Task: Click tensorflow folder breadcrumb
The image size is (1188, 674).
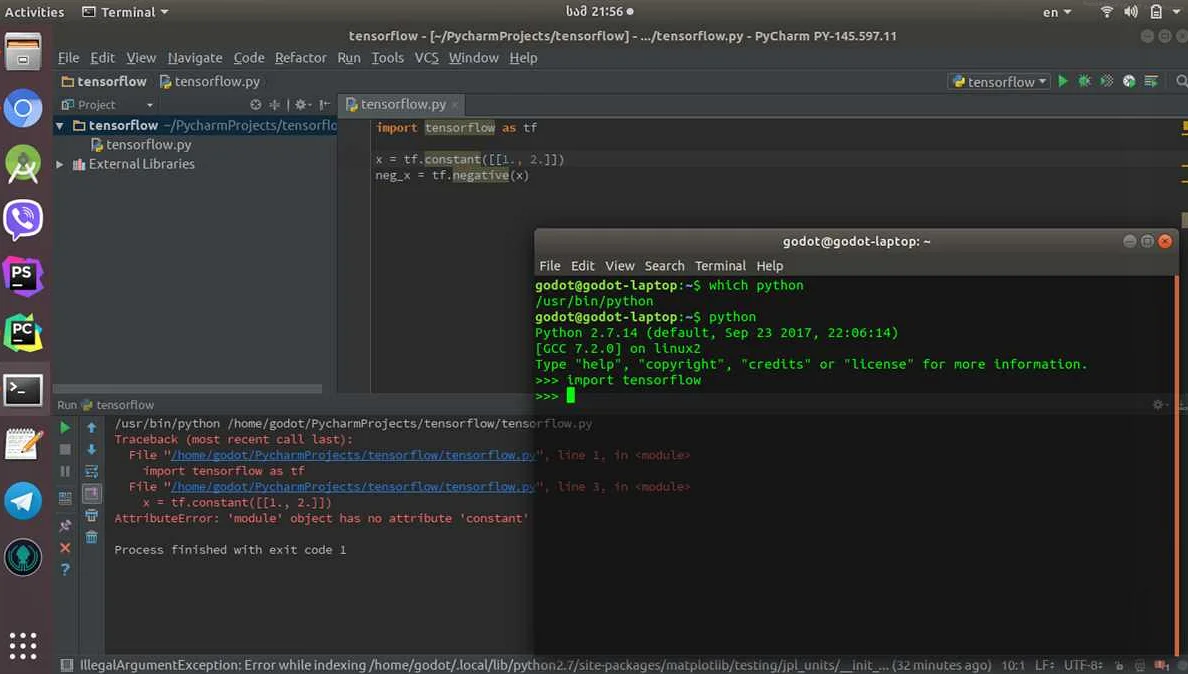Action: click(104, 81)
